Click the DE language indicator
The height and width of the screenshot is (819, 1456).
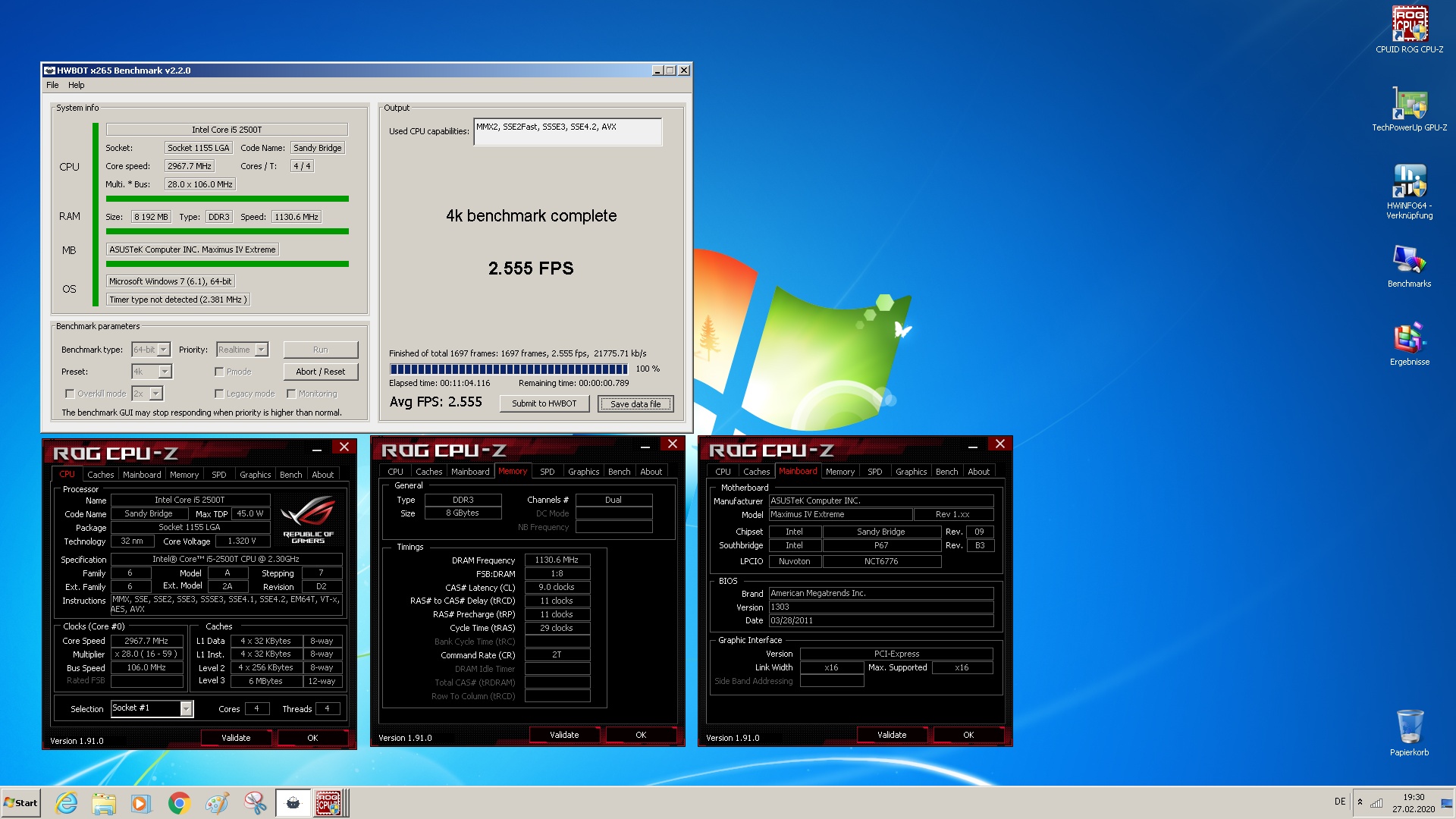(x=1340, y=802)
